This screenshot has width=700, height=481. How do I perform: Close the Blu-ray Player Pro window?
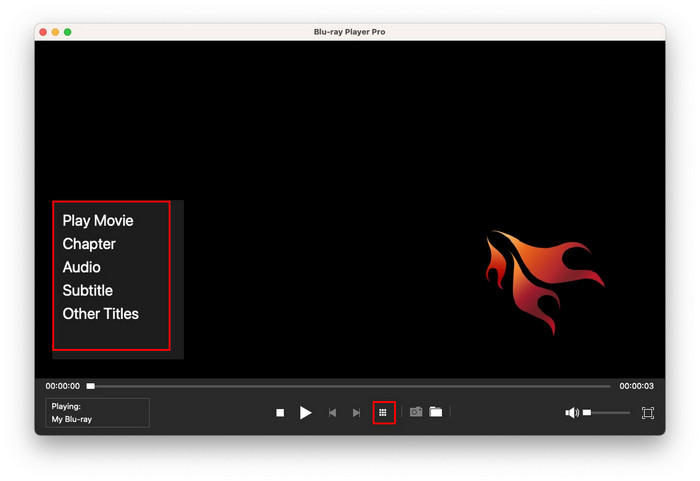[x=43, y=32]
